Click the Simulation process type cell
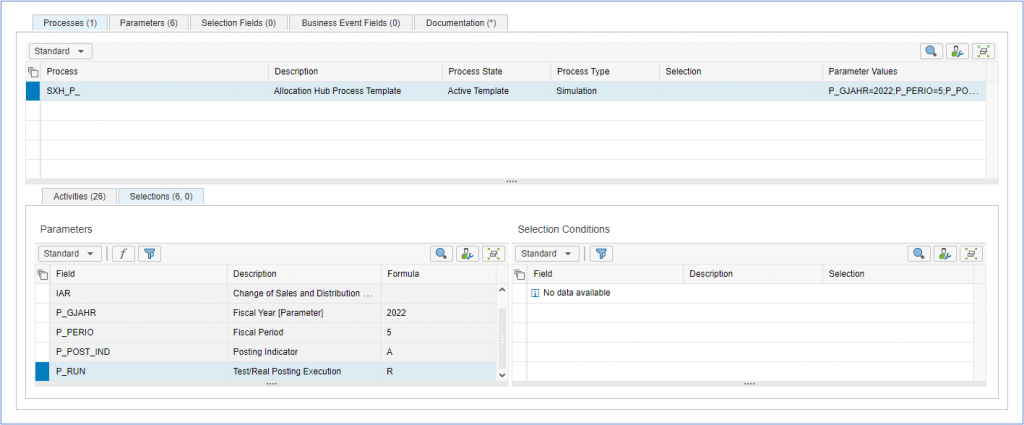This screenshot has height=425, width=1024. (605, 91)
